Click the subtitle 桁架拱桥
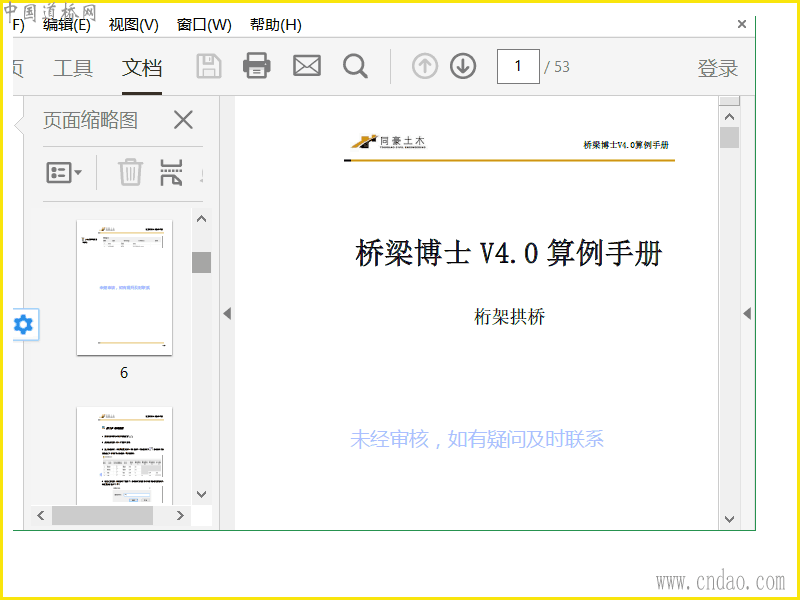 tap(509, 317)
